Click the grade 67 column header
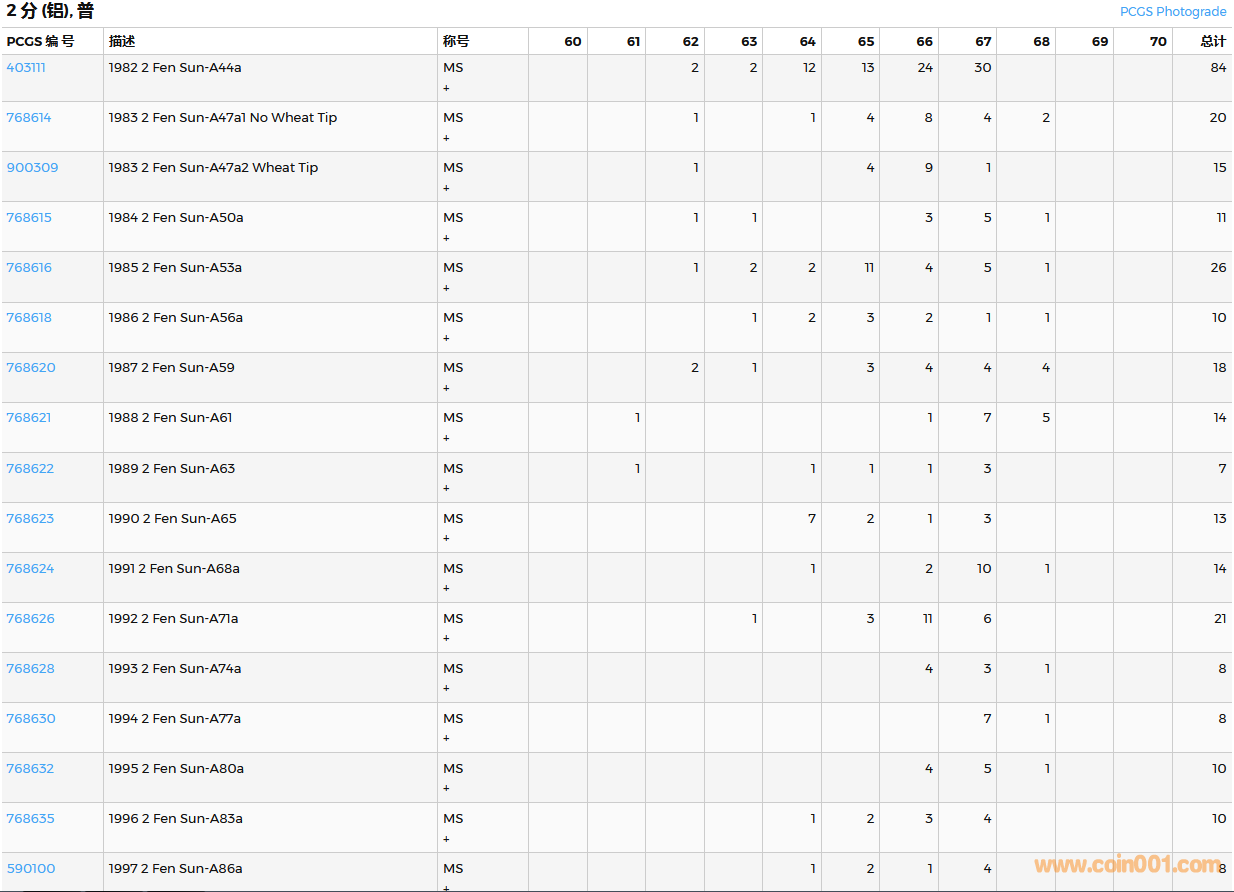Image resolution: width=1234 pixels, height=892 pixels. (983, 42)
